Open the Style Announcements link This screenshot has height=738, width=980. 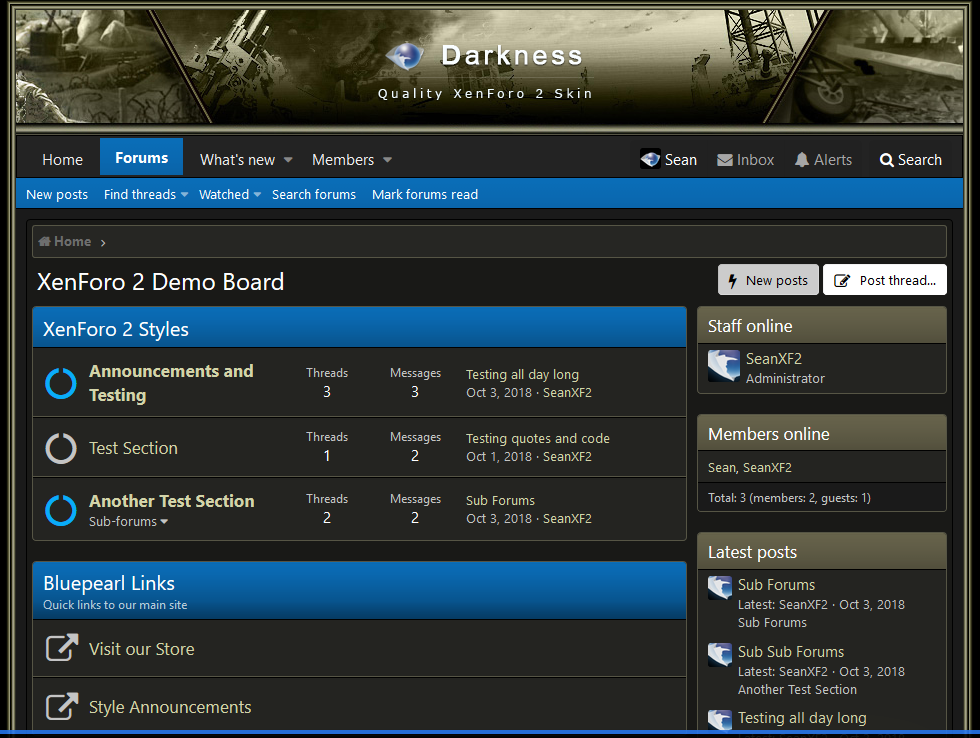[169, 707]
